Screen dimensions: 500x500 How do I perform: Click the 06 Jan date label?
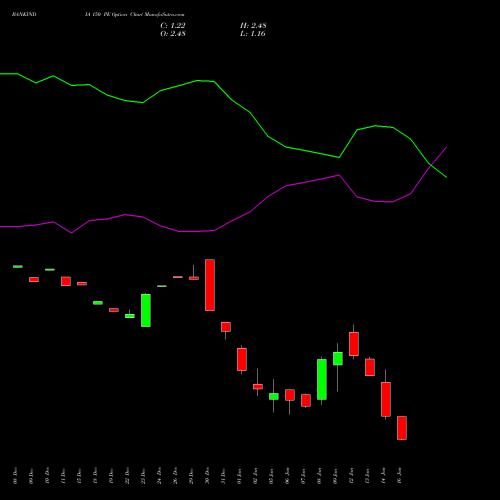tap(287, 476)
